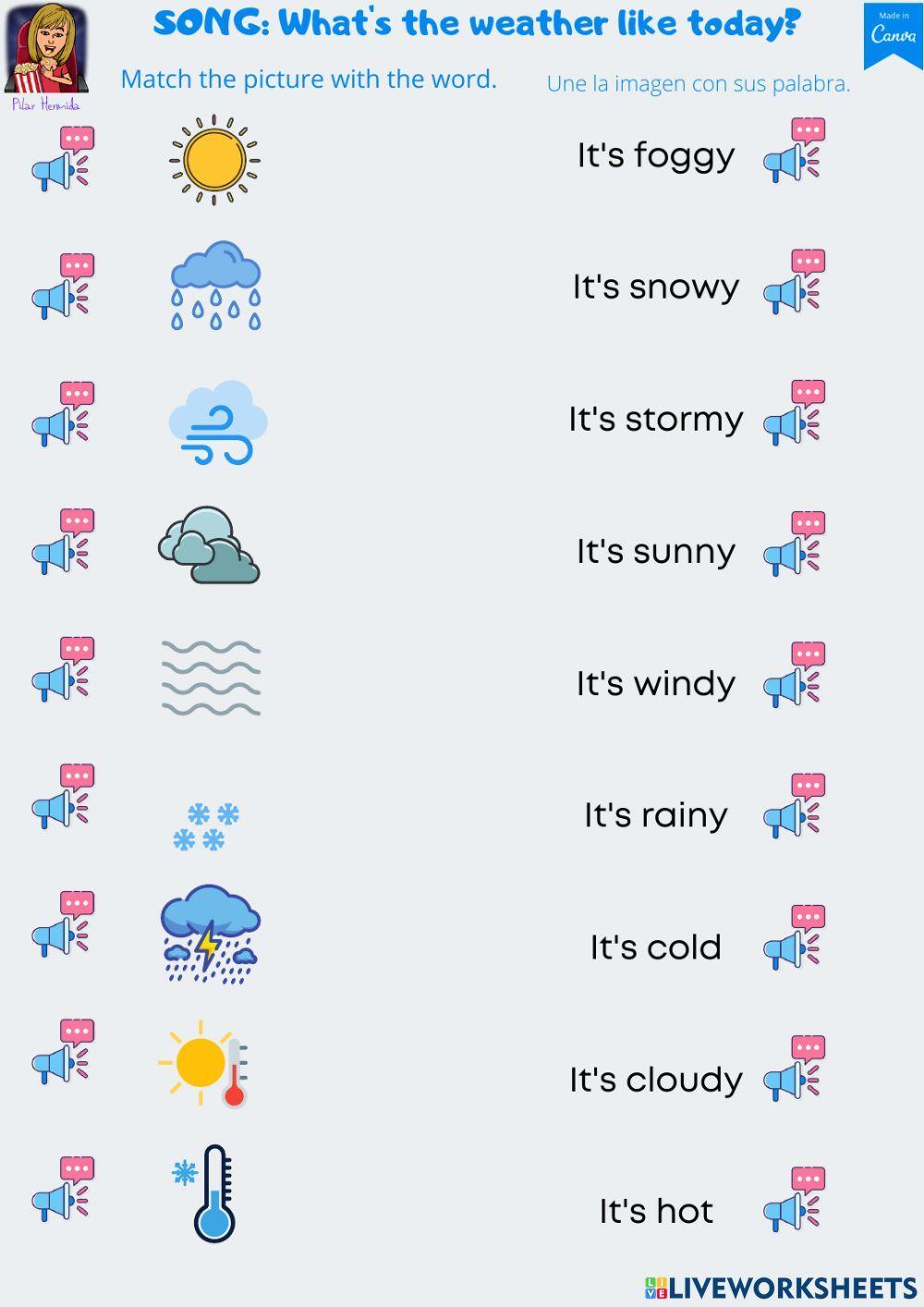Click the wind-blowing cloud picture
Viewport: 924px width, 1307px height.
(218, 422)
